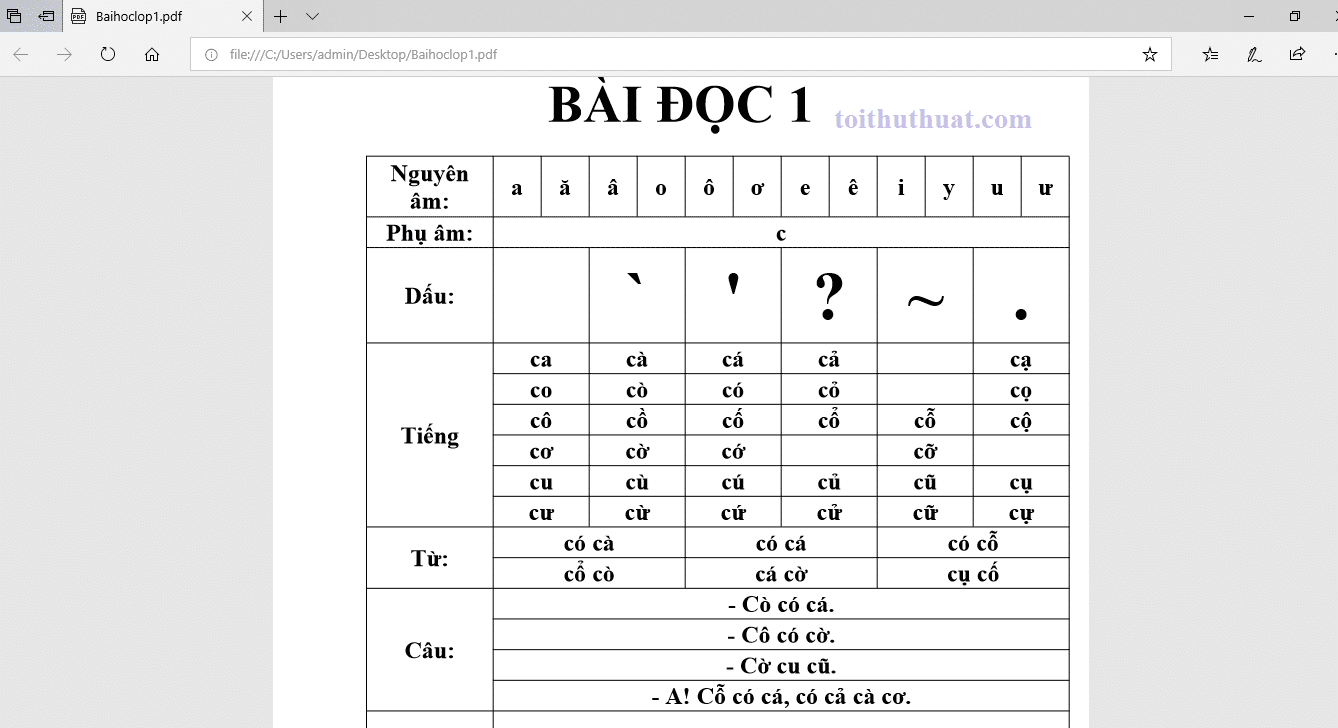Screen dimensions: 1338x728
Task: Click the word 'cổ cò'
Action: pyautogui.click(x=589, y=574)
